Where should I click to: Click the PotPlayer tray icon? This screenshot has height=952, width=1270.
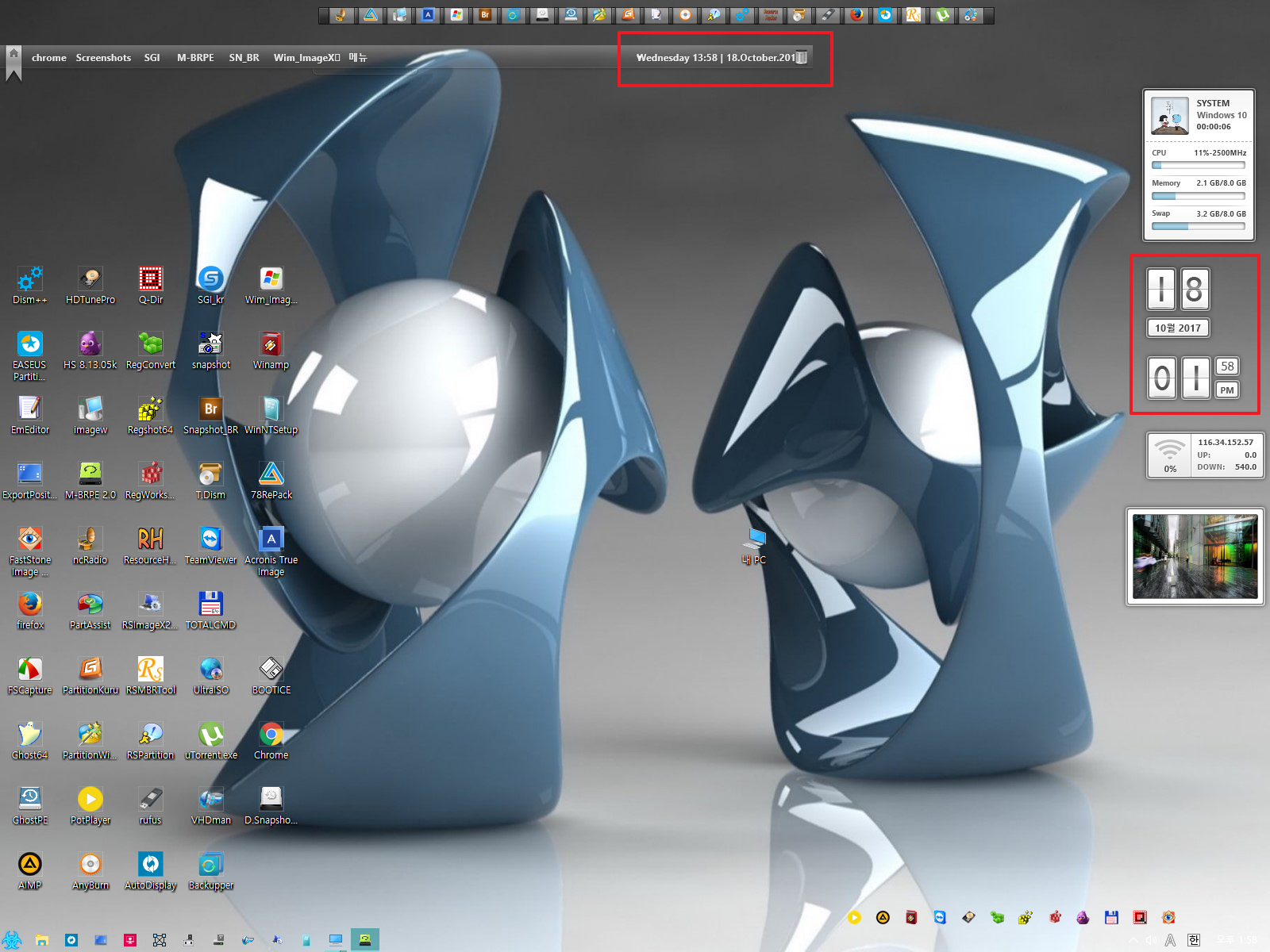click(x=854, y=918)
